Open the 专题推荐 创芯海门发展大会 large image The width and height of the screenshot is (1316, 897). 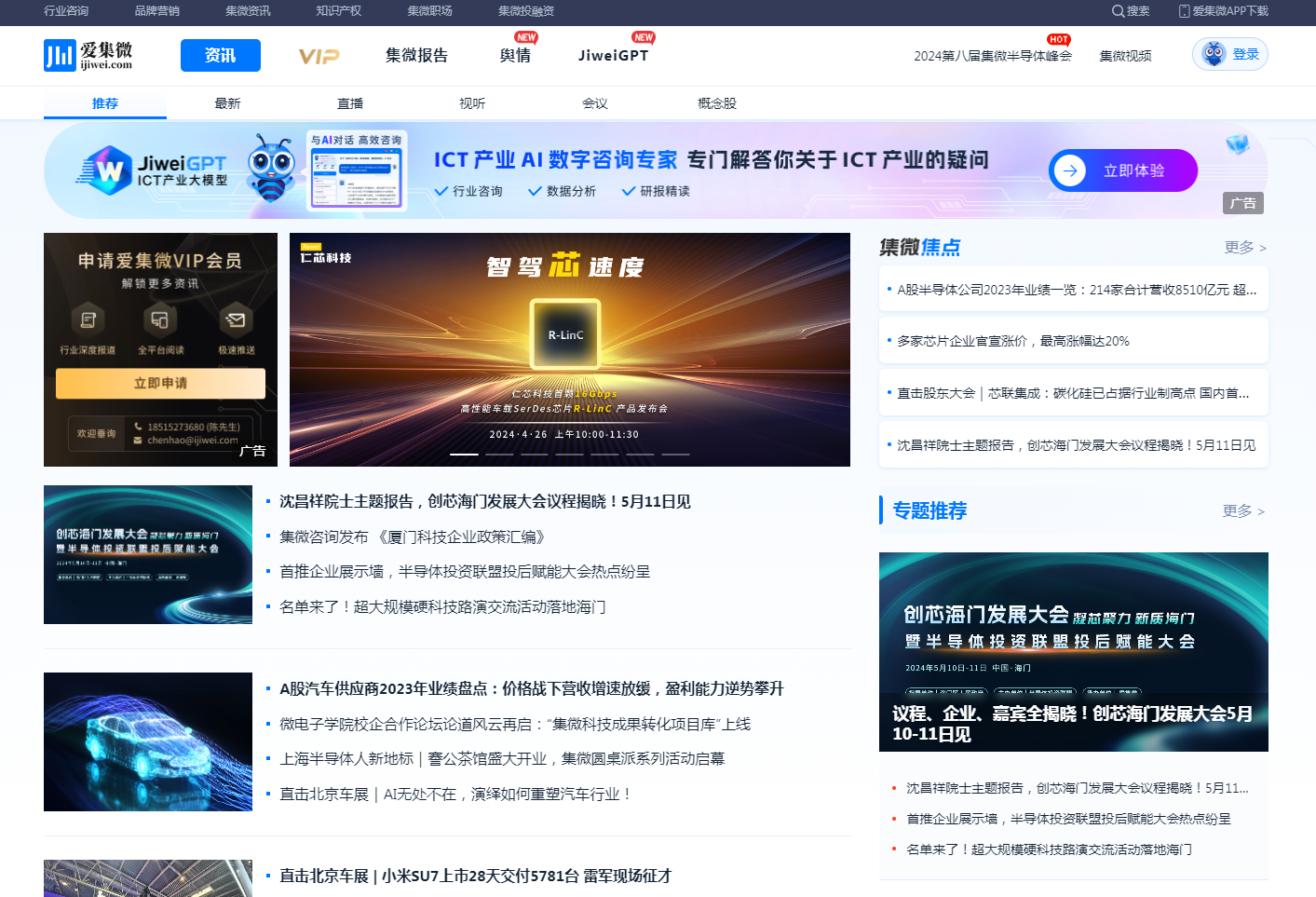(1074, 652)
